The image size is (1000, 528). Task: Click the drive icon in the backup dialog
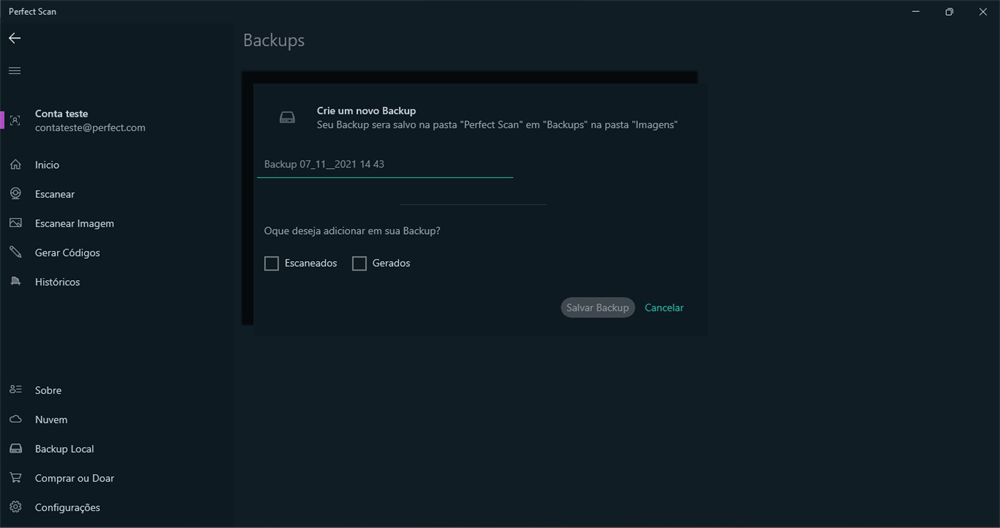[x=287, y=117]
